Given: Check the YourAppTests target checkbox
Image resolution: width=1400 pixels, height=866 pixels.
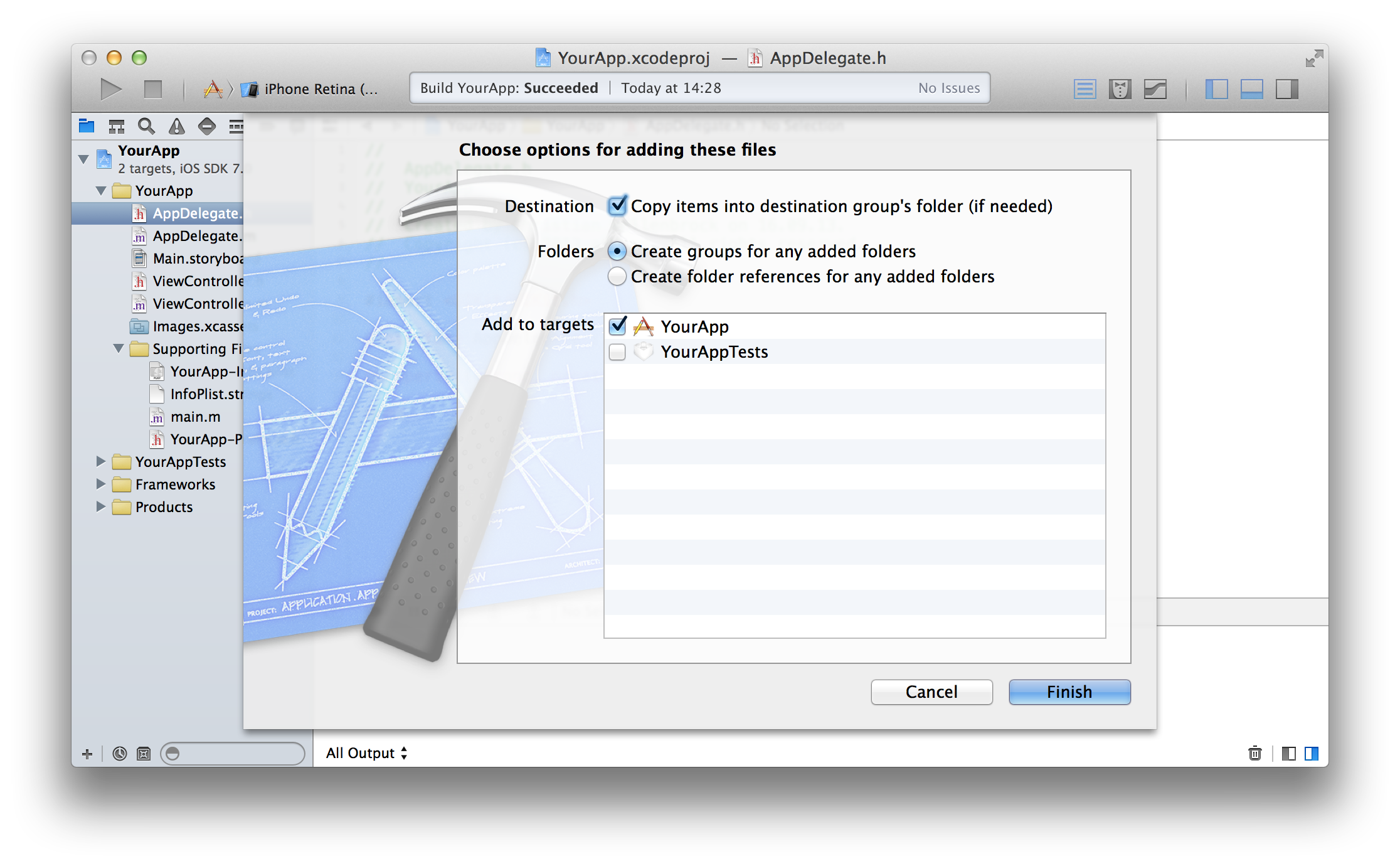Looking at the screenshot, I should click(x=618, y=352).
